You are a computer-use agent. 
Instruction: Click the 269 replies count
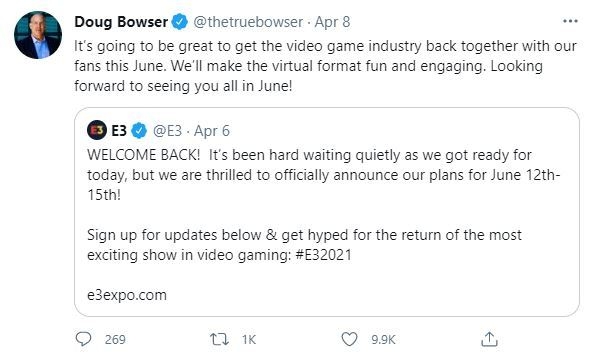coord(115,339)
